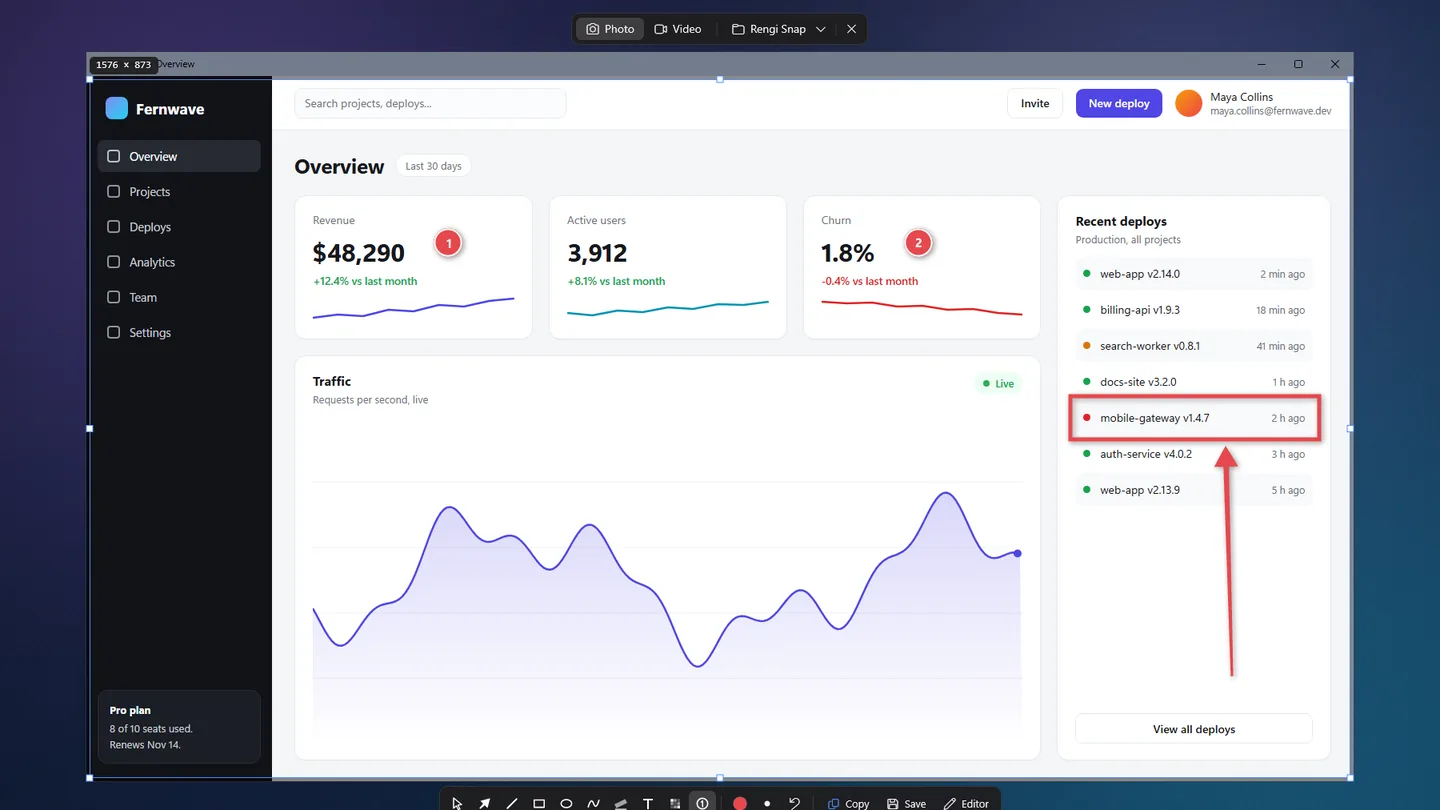Open the stroke size dot control

pyautogui.click(x=767, y=803)
